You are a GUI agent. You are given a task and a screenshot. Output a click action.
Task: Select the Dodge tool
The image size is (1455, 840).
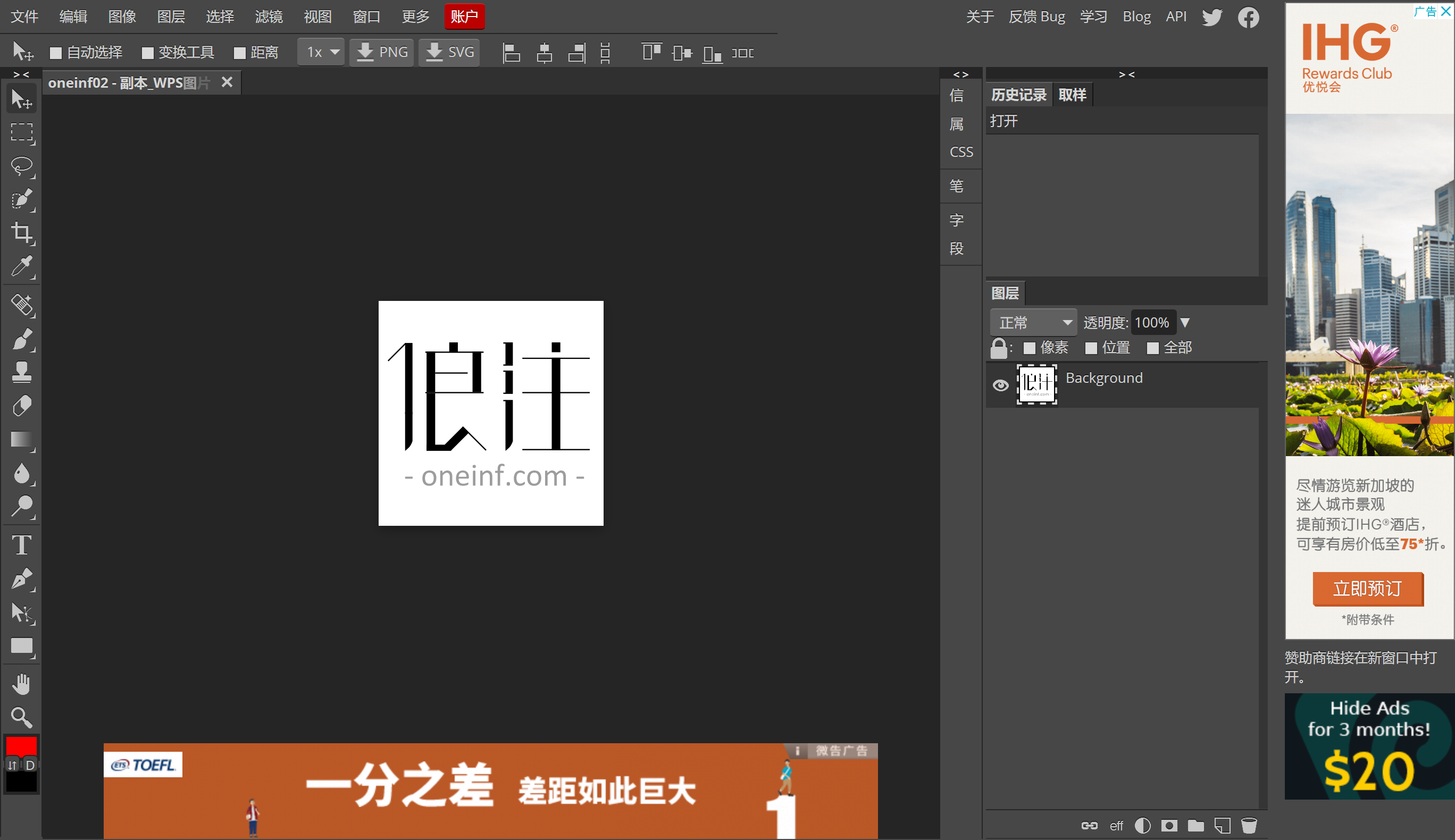[x=22, y=507]
